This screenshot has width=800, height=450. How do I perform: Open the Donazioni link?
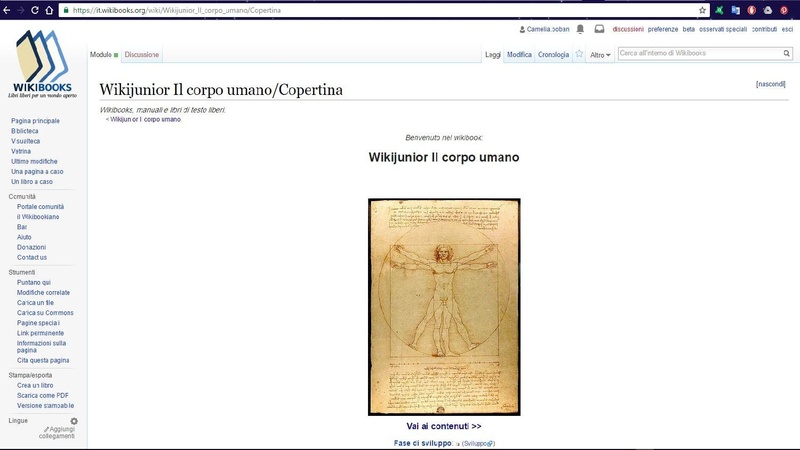click(x=31, y=247)
